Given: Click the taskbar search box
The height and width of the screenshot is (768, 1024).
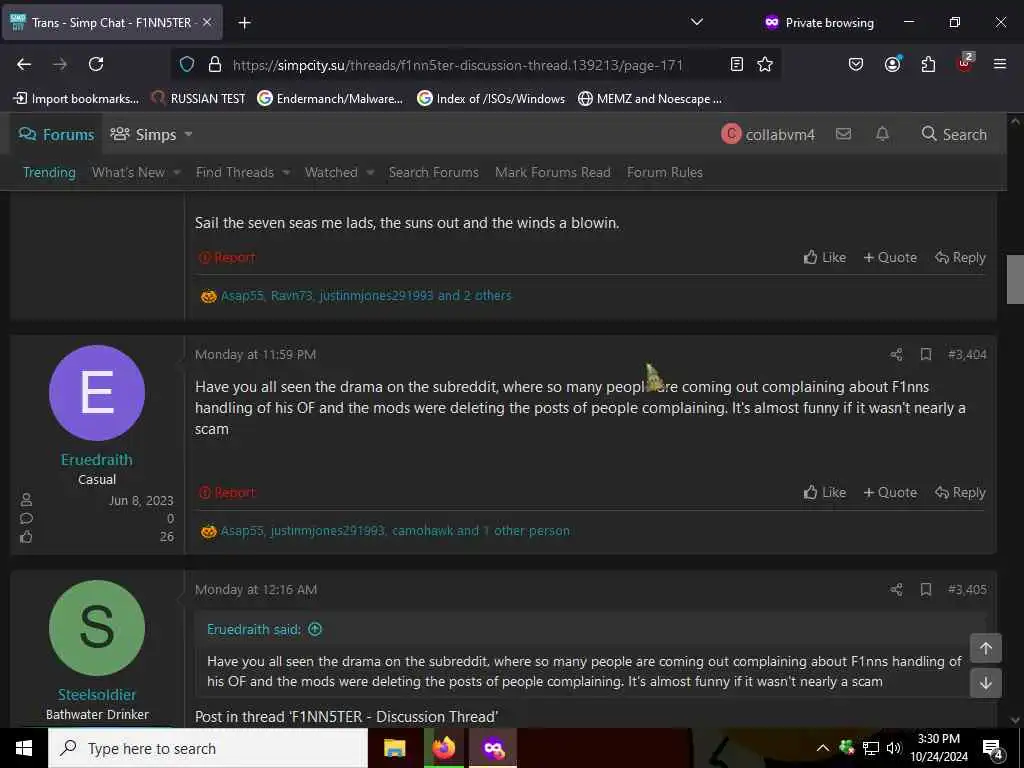Looking at the screenshot, I should click(208, 748).
